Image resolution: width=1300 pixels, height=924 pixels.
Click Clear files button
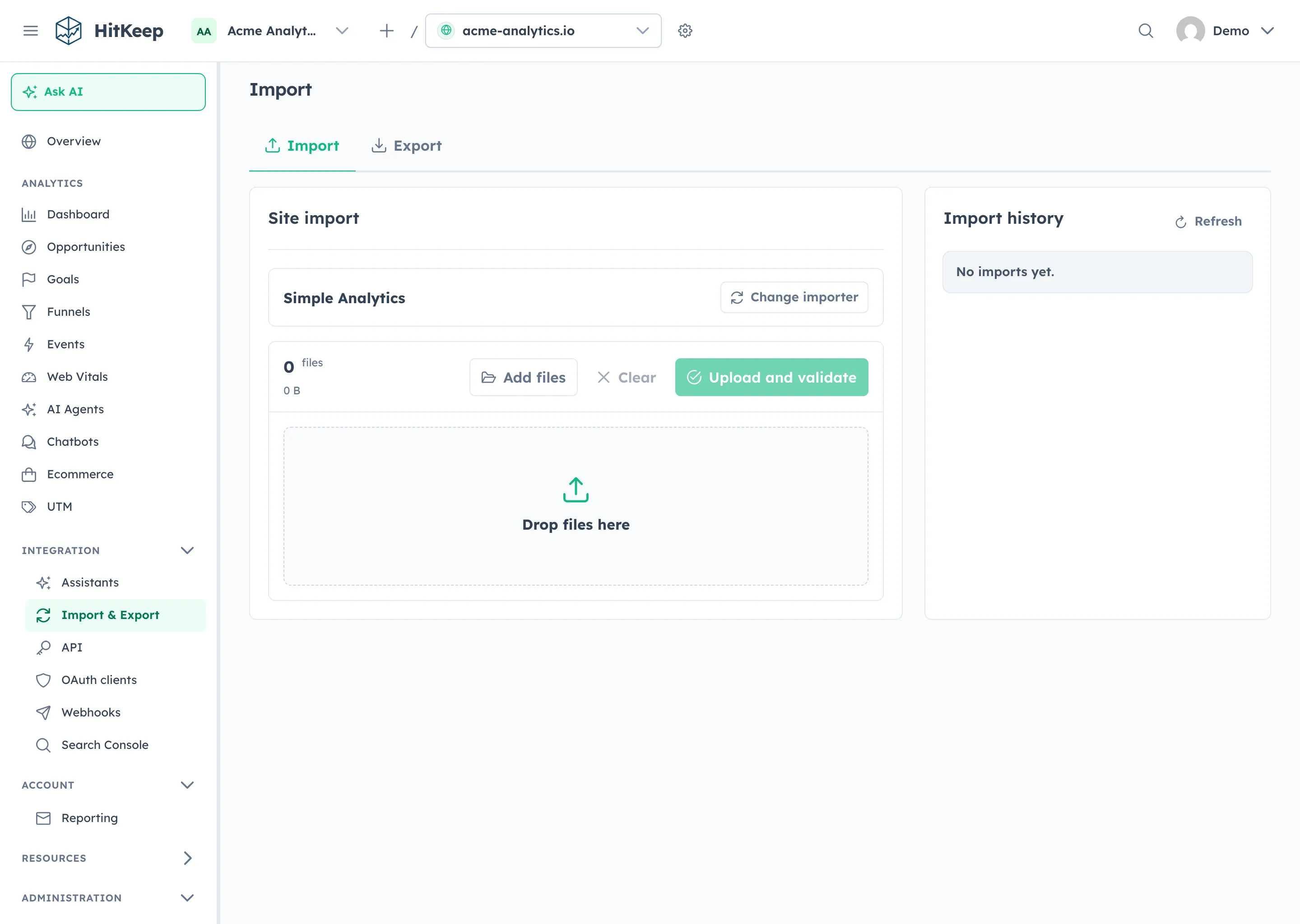click(x=626, y=377)
